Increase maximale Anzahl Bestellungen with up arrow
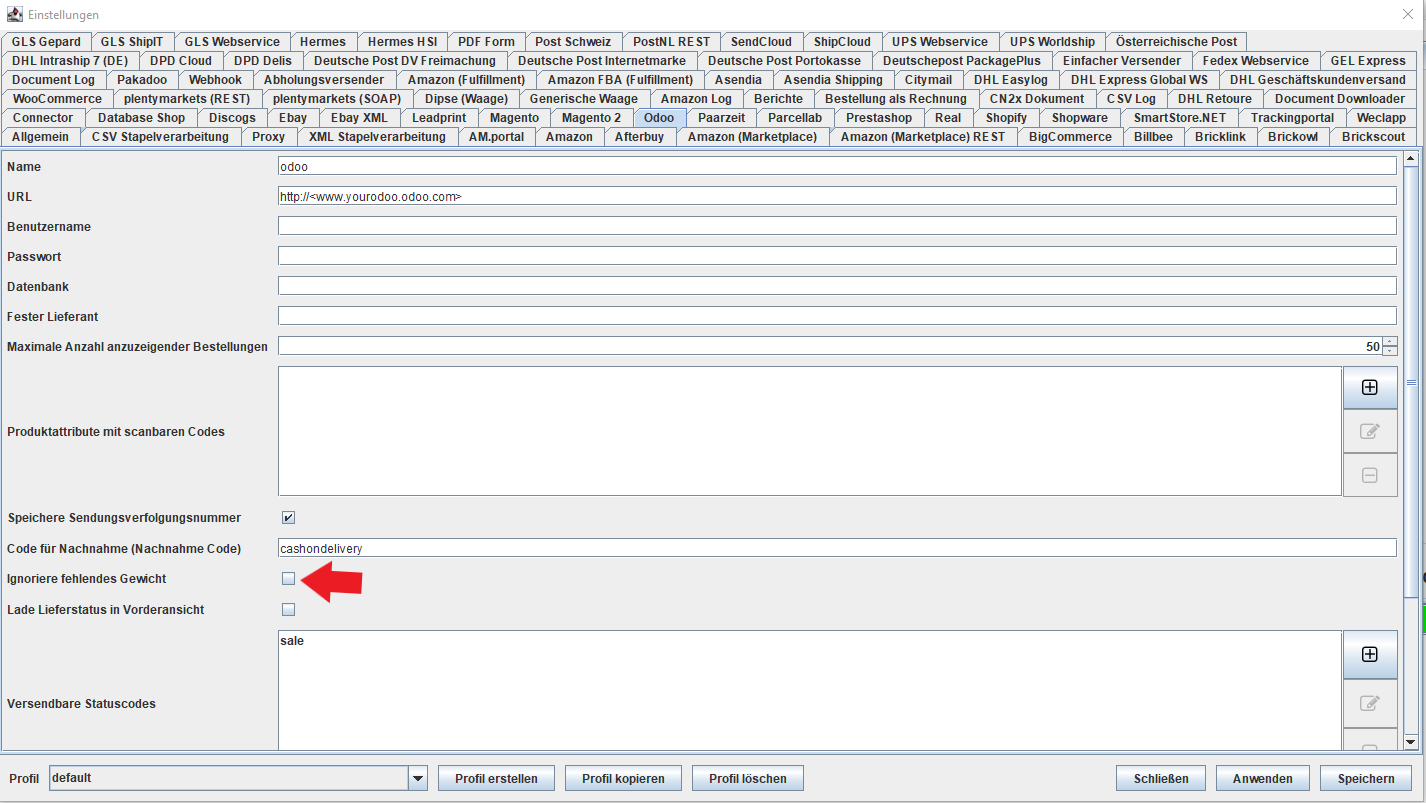This screenshot has height=803, width=1426. tap(1390, 341)
